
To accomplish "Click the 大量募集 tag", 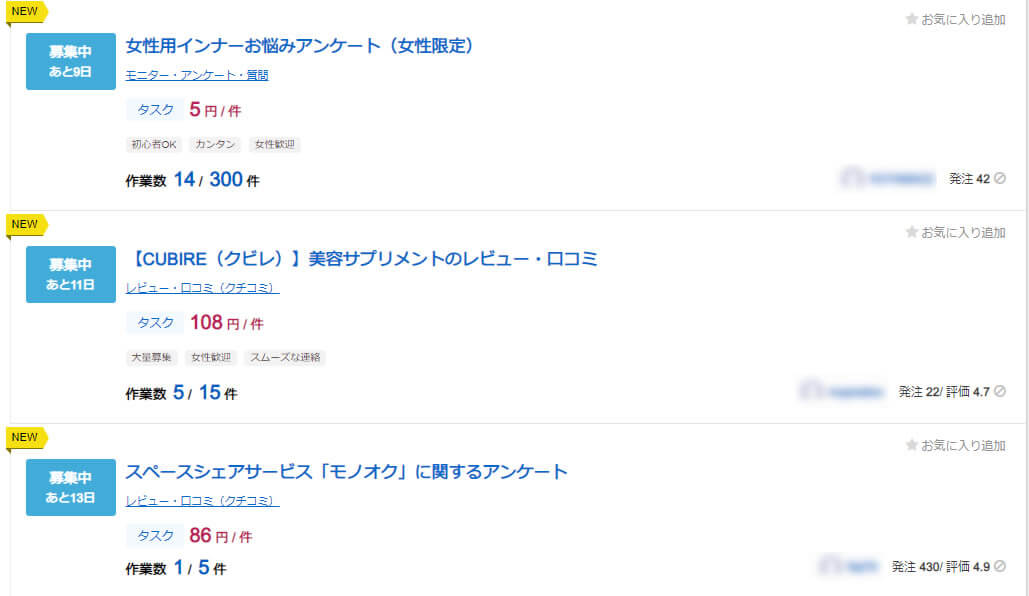I will coord(152,357).
